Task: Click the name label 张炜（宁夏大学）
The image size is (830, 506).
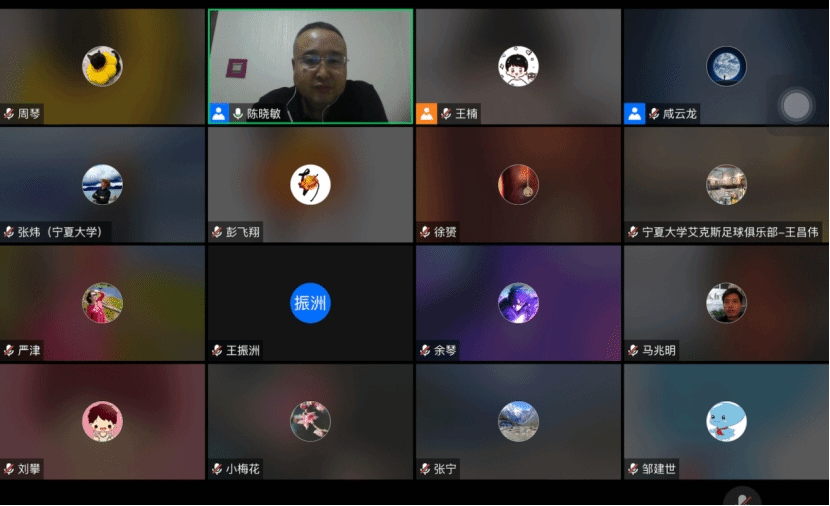Action: 59,232
